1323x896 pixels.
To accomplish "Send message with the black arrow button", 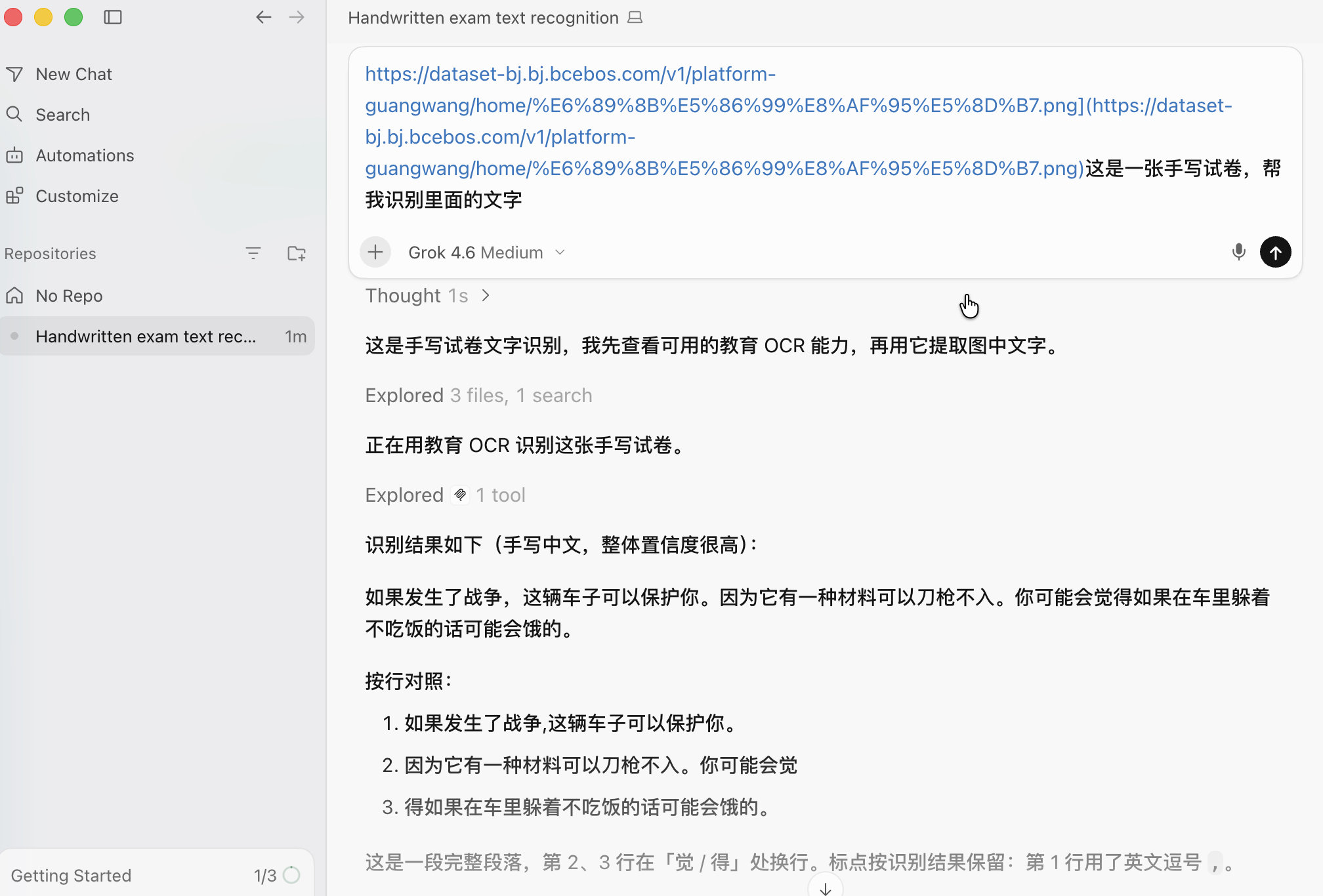I will pyautogui.click(x=1275, y=252).
